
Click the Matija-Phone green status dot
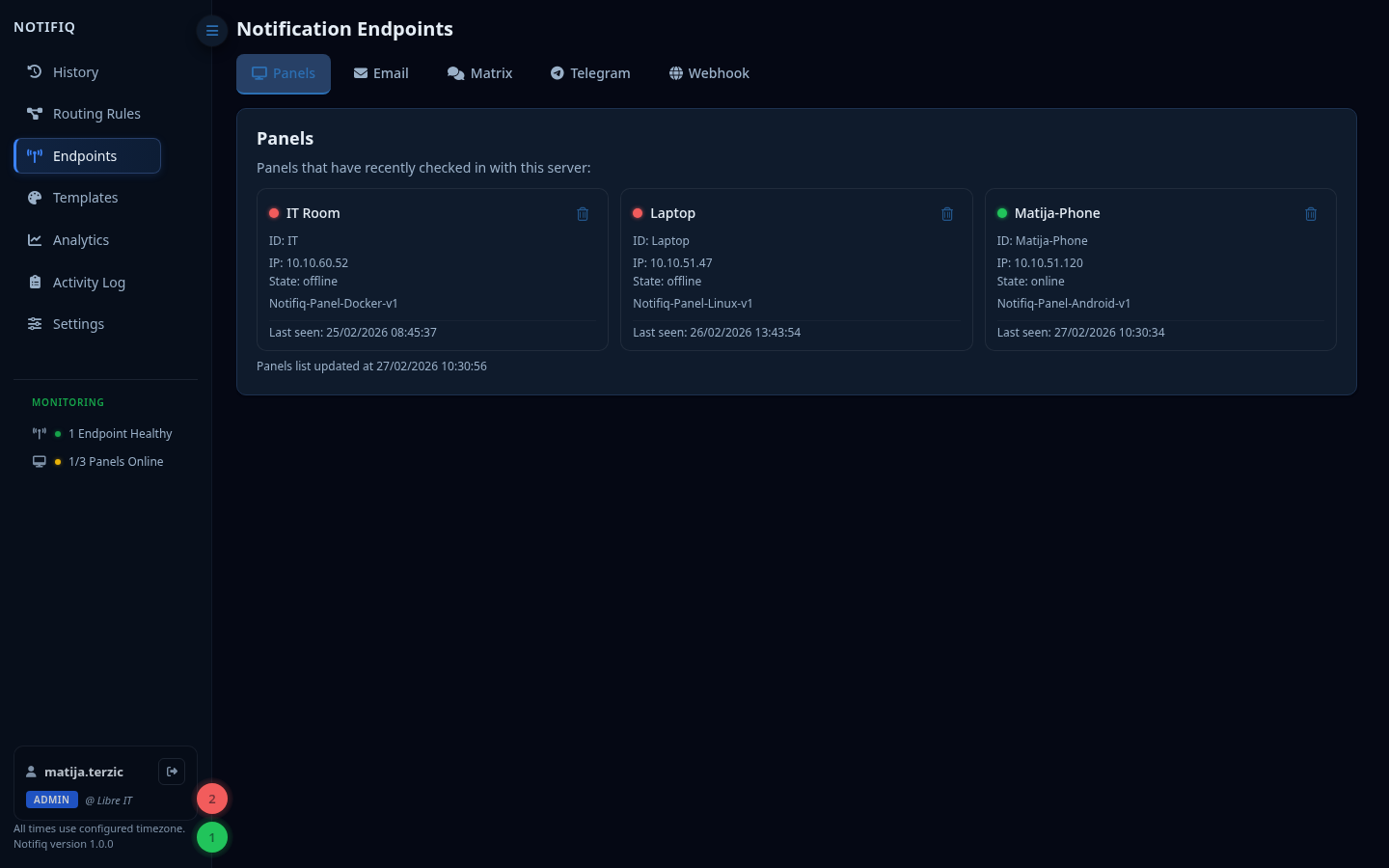coord(1002,213)
